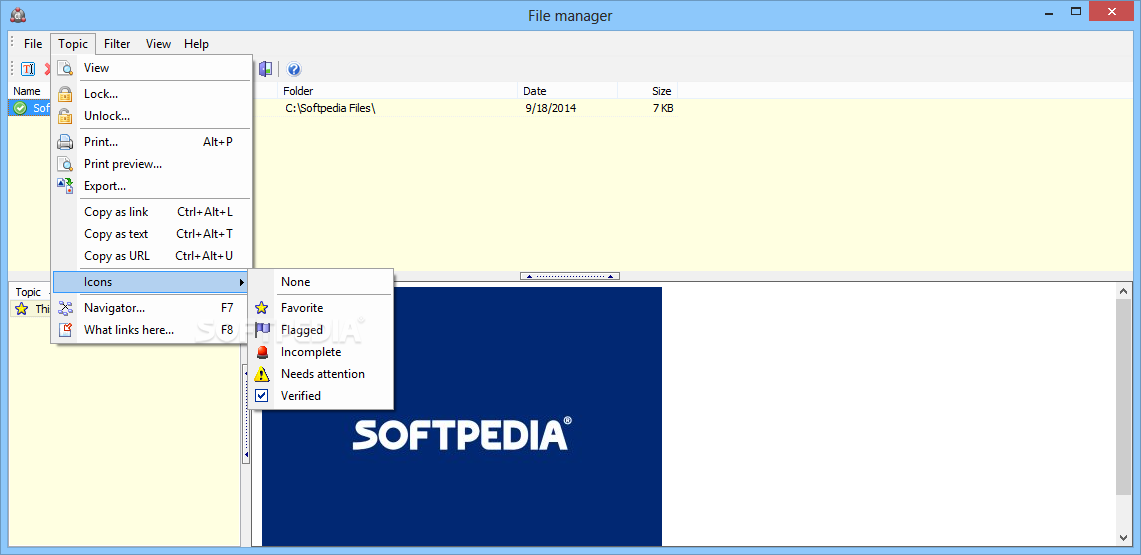Click the red siren Incomplete icon
The height and width of the screenshot is (555, 1141).
[x=262, y=351]
